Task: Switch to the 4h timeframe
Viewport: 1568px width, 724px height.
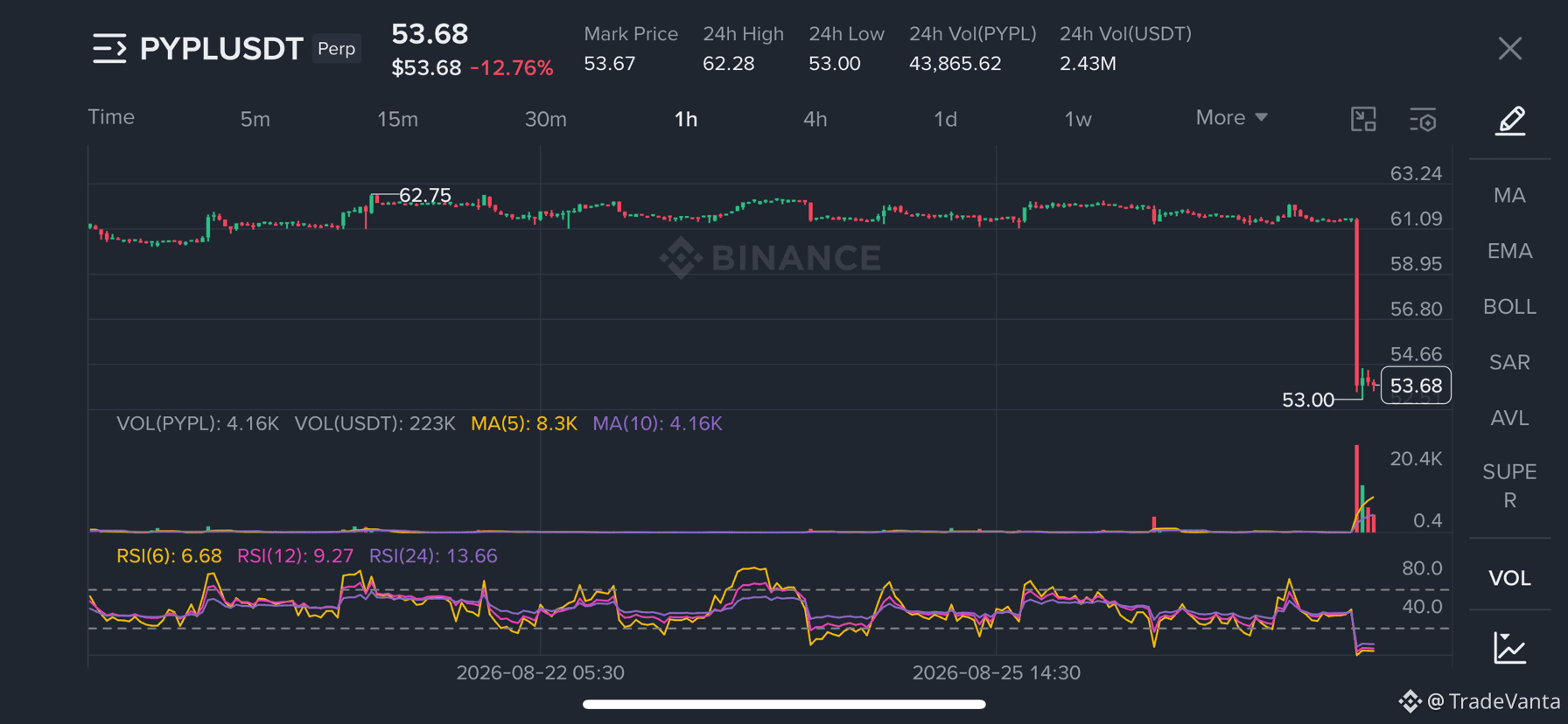Action: 815,119
